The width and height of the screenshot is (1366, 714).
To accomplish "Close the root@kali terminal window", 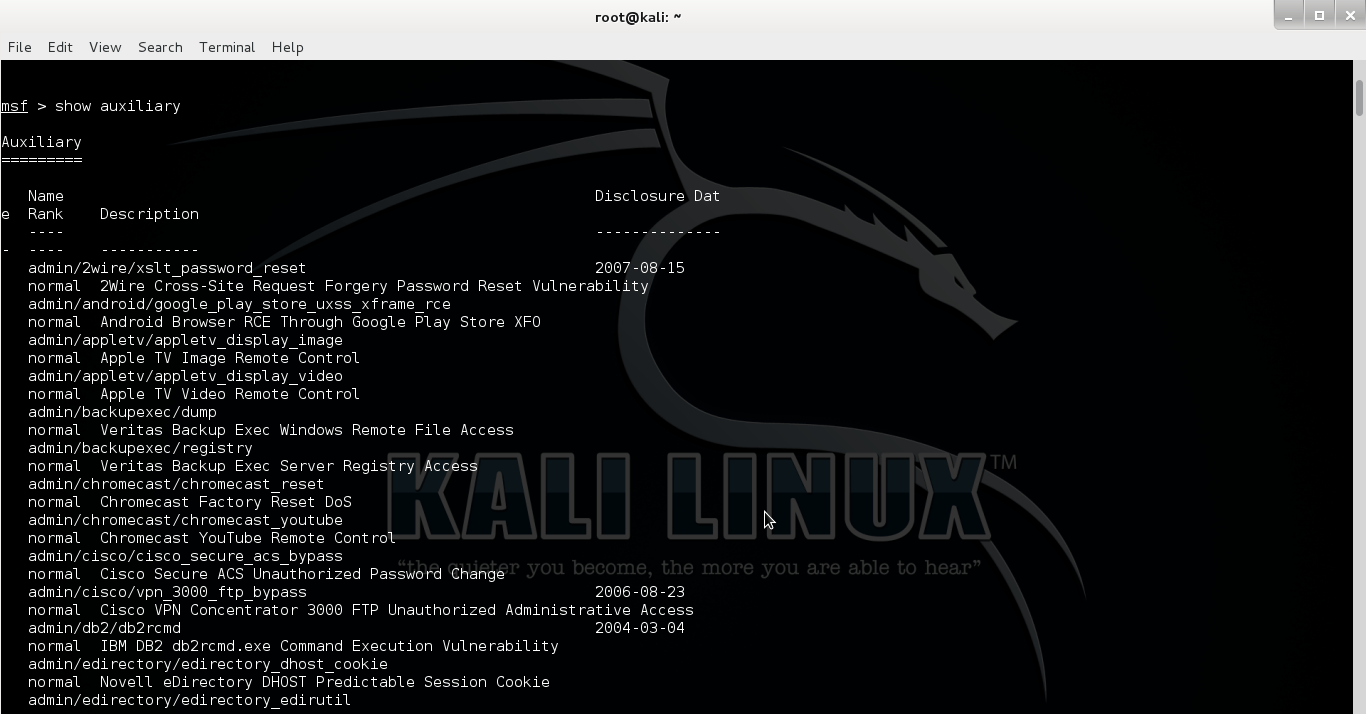I will click(1349, 15).
